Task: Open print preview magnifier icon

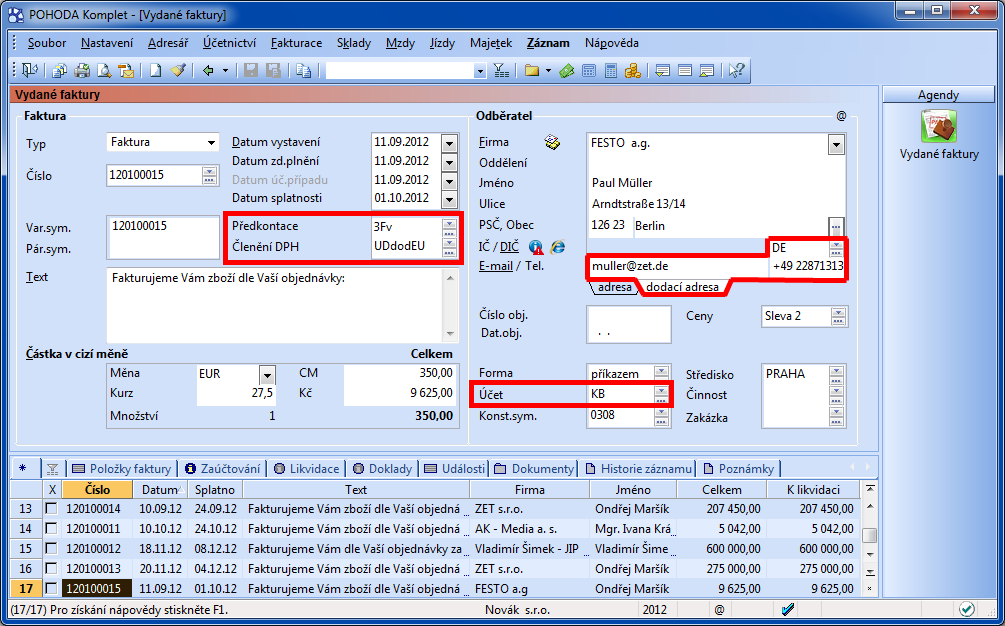Action: [104, 70]
